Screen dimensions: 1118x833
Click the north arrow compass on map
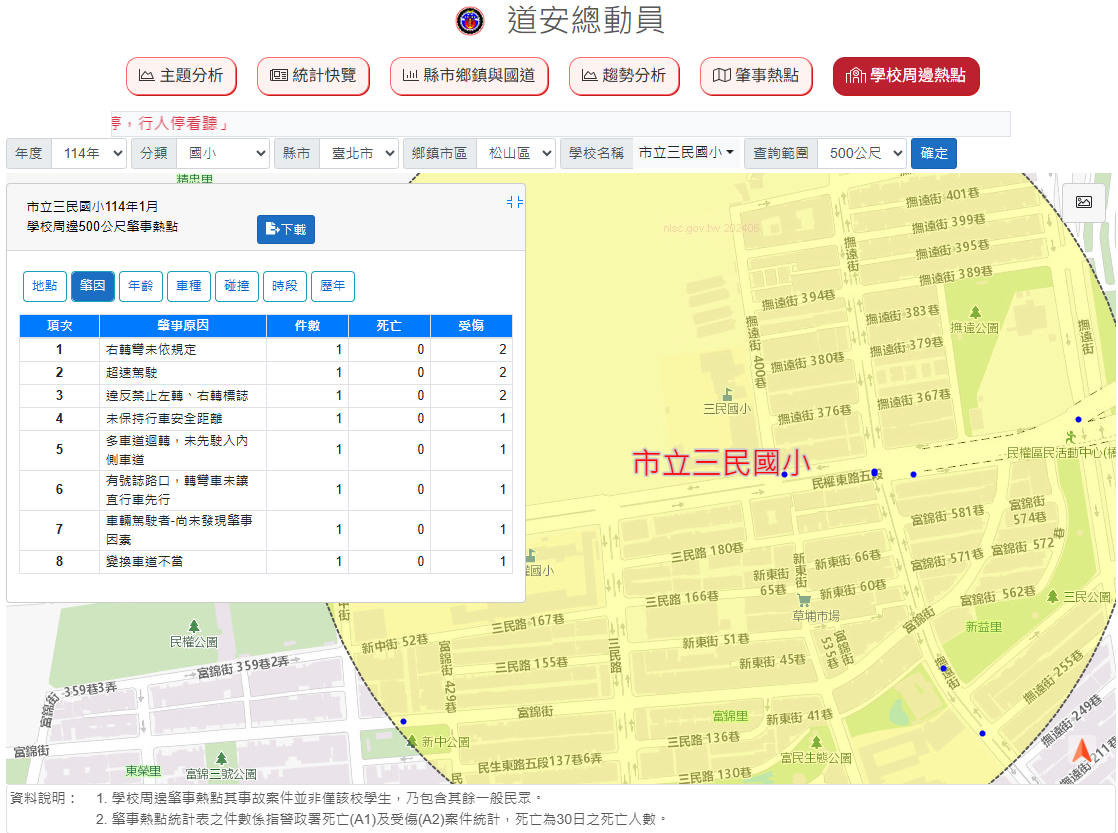(x=1083, y=752)
